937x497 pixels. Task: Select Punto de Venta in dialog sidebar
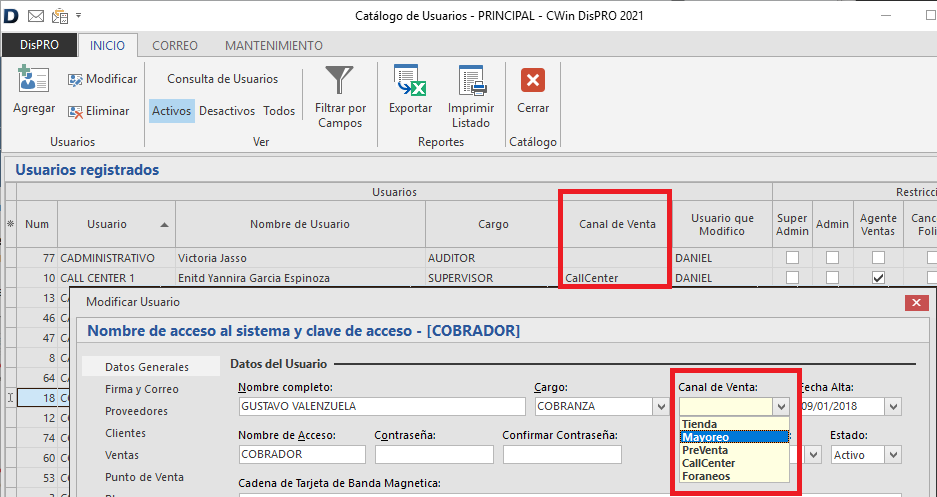145,477
